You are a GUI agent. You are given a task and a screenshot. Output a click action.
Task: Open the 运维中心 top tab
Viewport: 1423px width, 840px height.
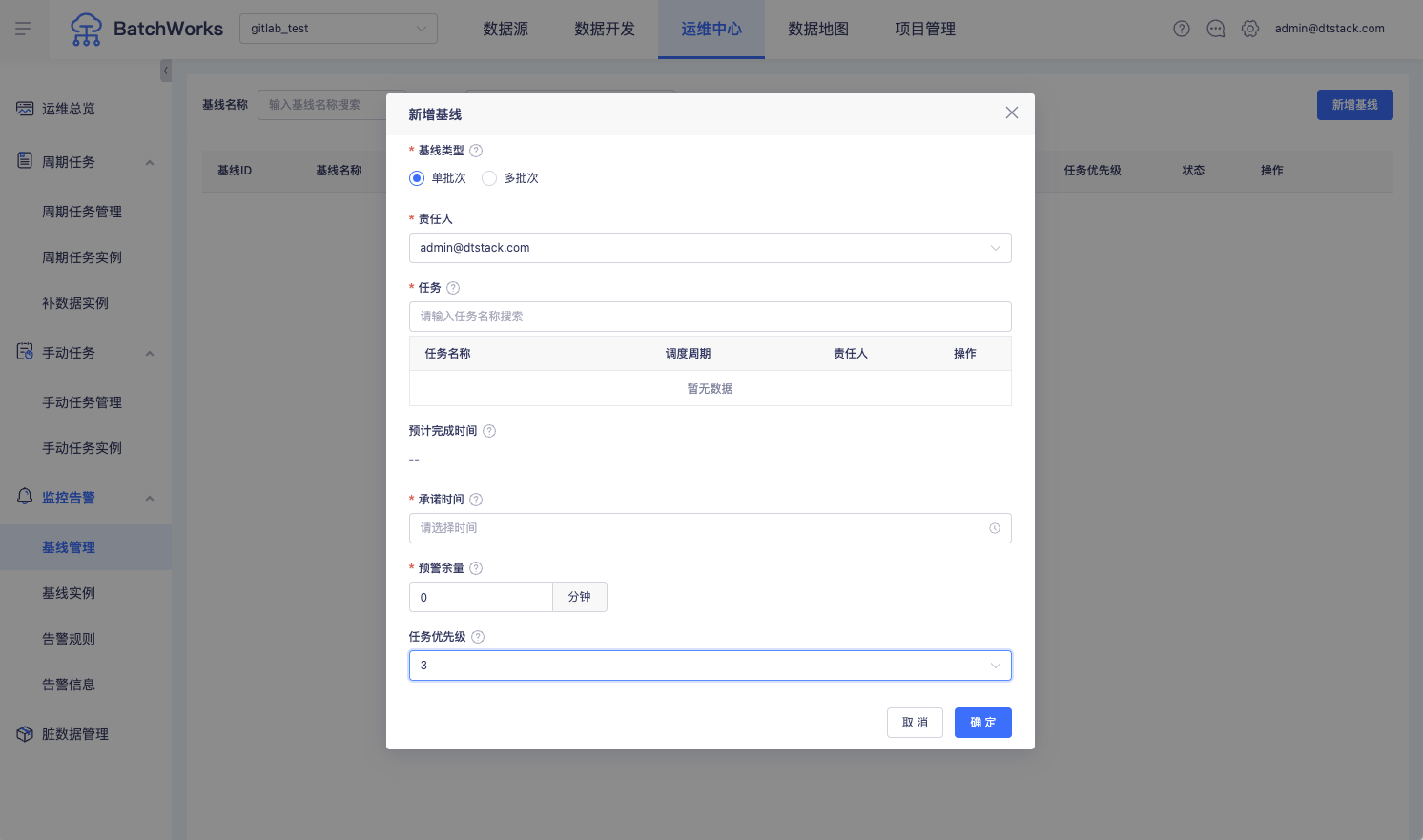(x=711, y=30)
